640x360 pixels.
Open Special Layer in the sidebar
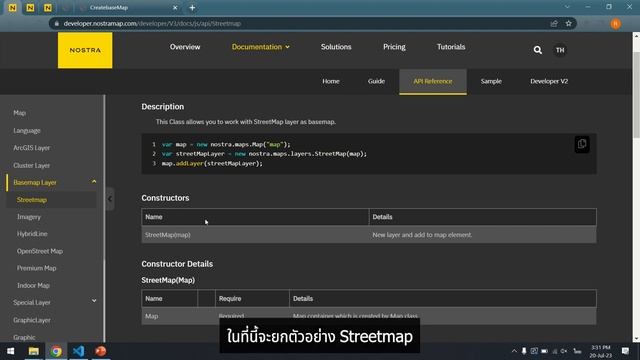pyautogui.click(x=32, y=302)
